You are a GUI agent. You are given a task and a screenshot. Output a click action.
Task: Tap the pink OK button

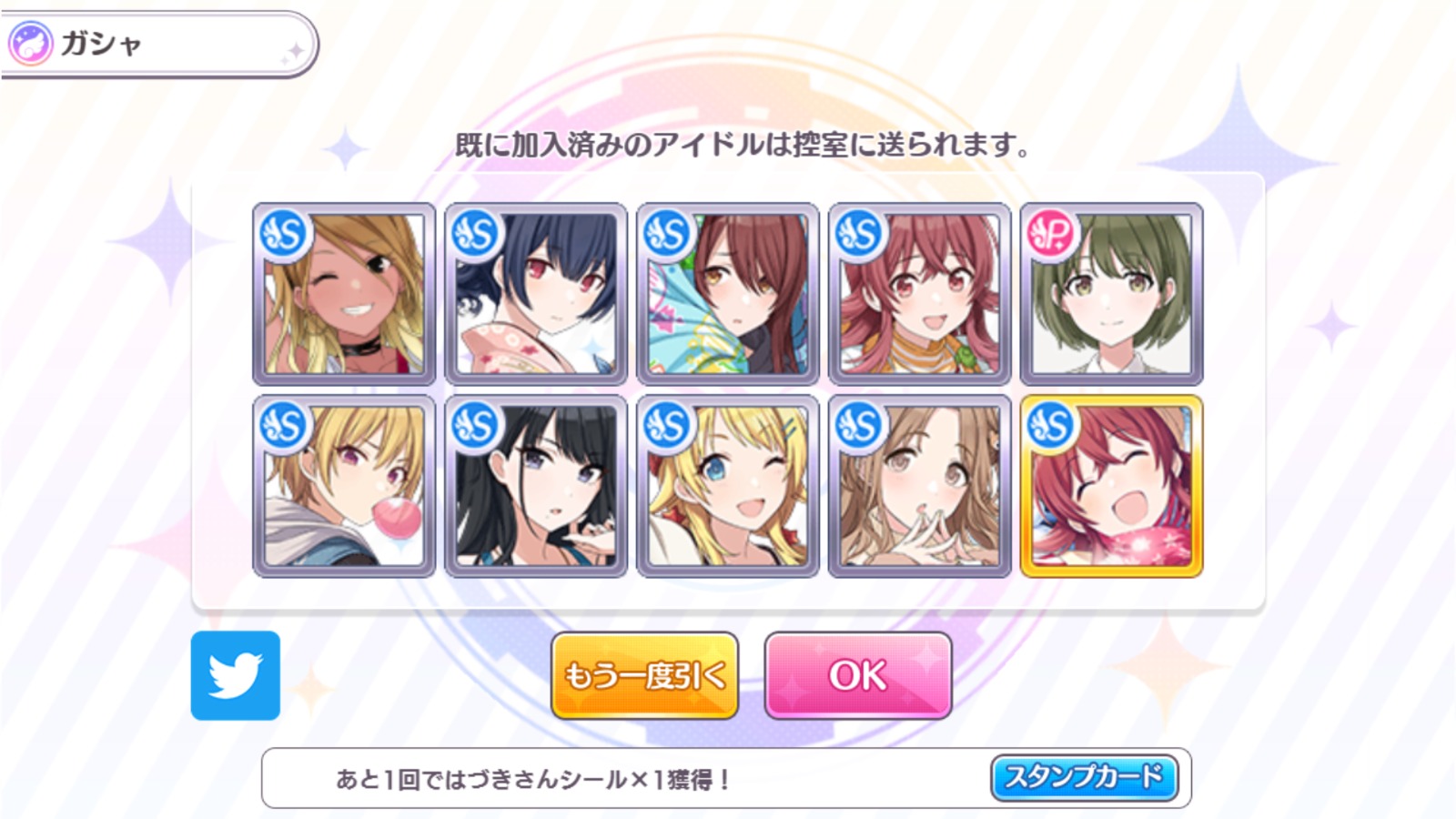858,676
